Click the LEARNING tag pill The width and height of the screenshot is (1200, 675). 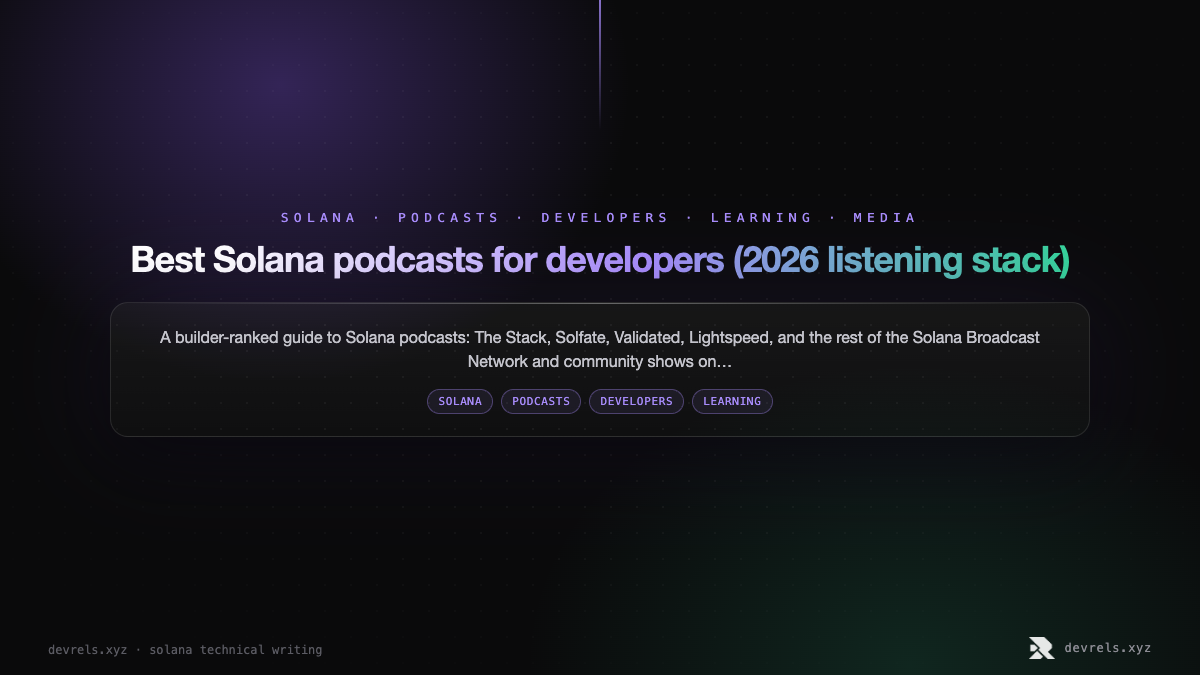coord(732,401)
